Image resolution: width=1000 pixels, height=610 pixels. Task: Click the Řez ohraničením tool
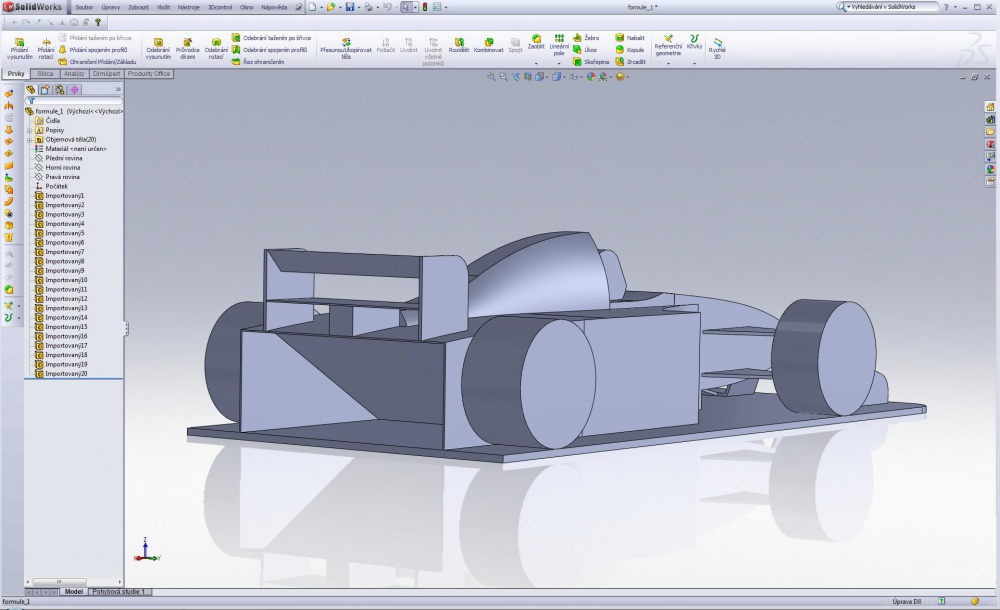pyautogui.click(x=258, y=62)
